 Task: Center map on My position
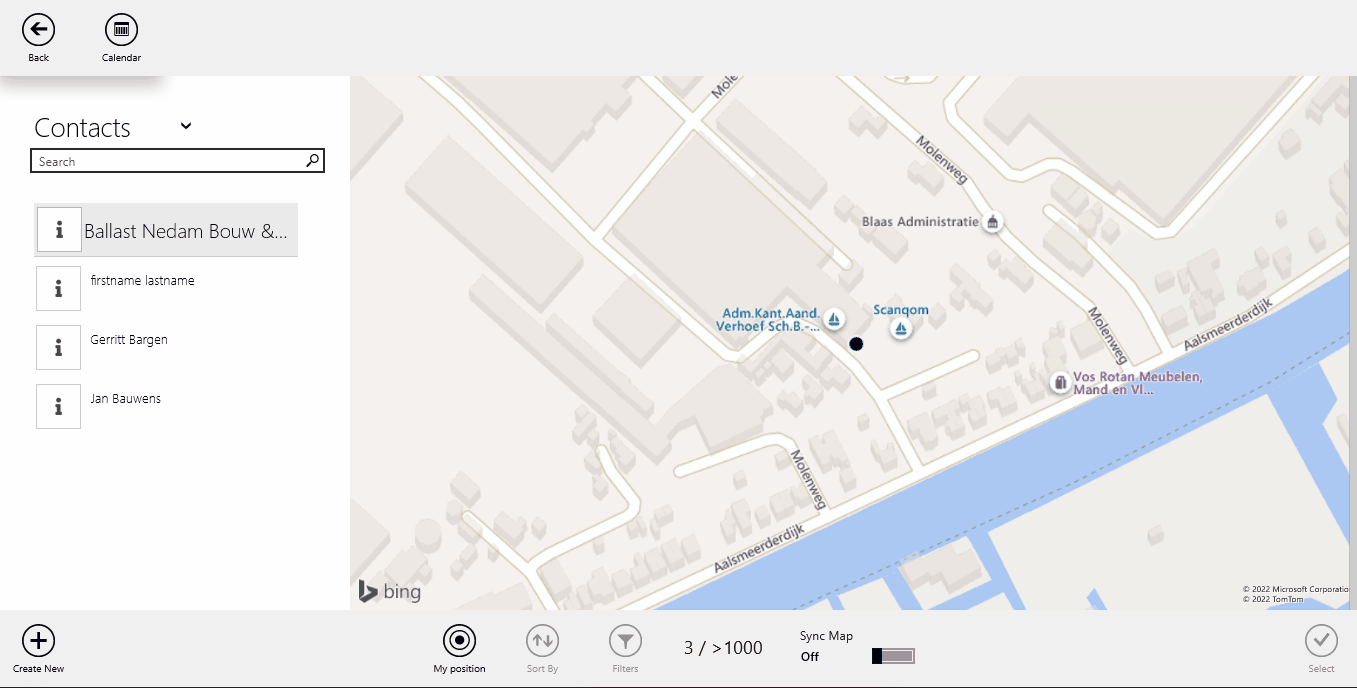(459, 641)
